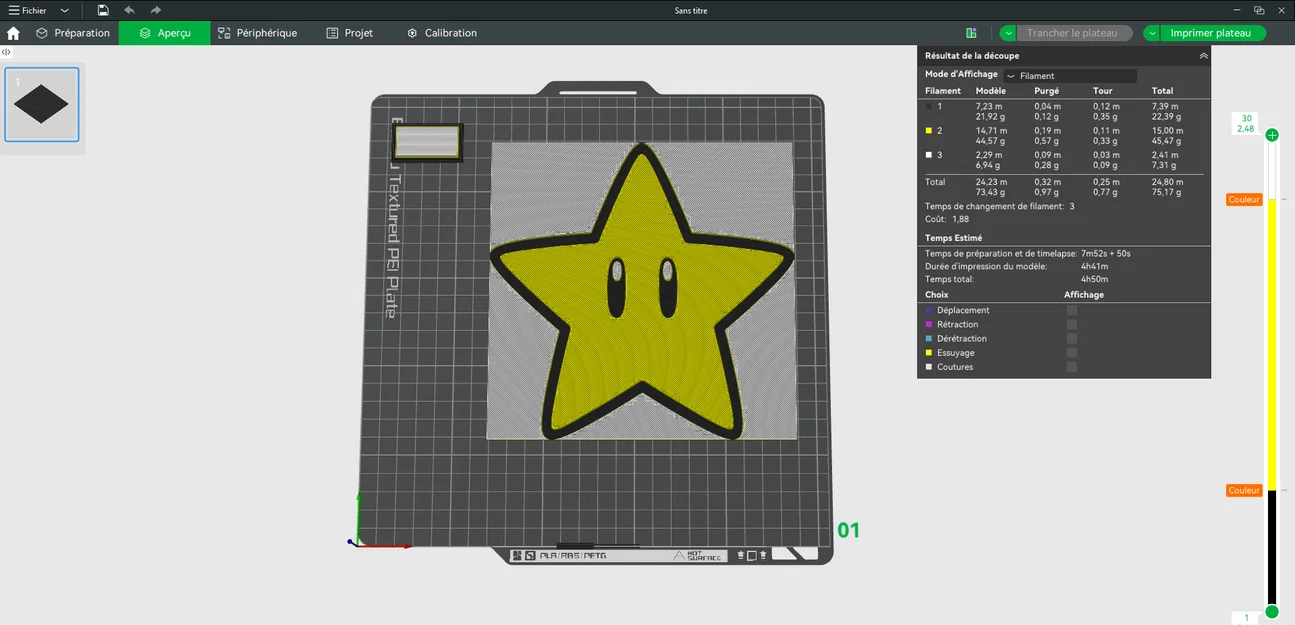
Task: Click the Couleur marker on the layer slider
Action: 1243,199
